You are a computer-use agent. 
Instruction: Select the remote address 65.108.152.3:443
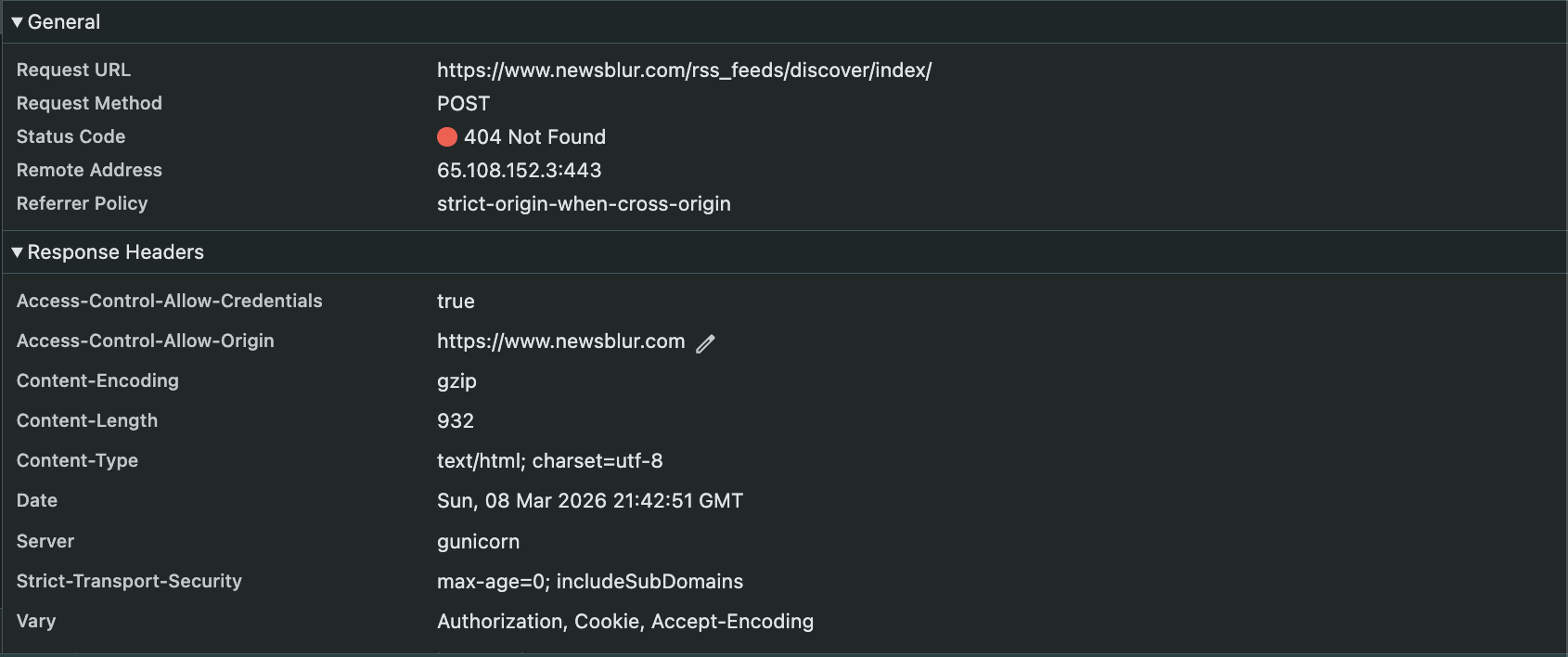point(519,171)
